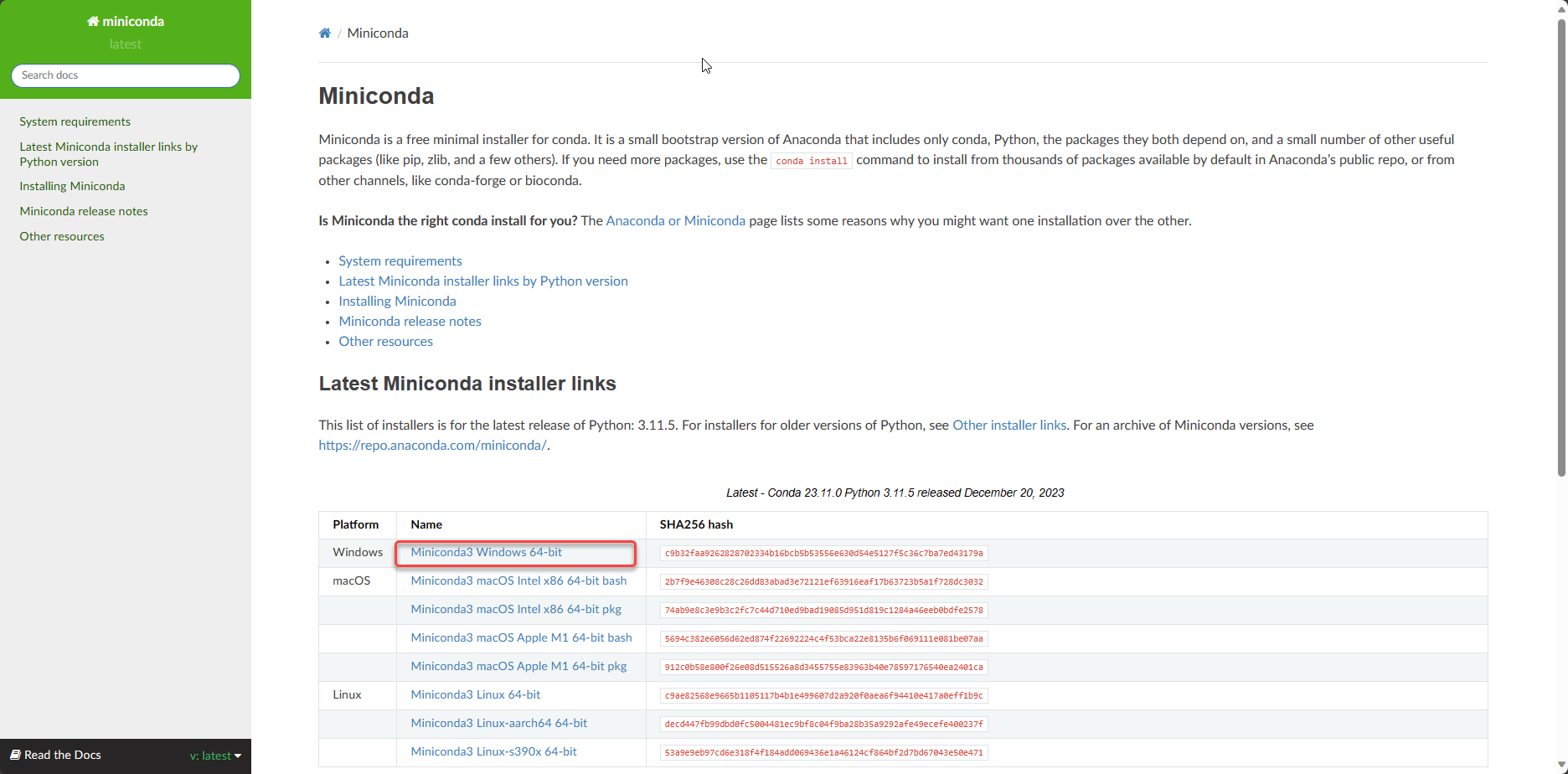The width and height of the screenshot is (1568, 774).
Task: Click the scrollbar down arrow
Action: [1561, 766]
